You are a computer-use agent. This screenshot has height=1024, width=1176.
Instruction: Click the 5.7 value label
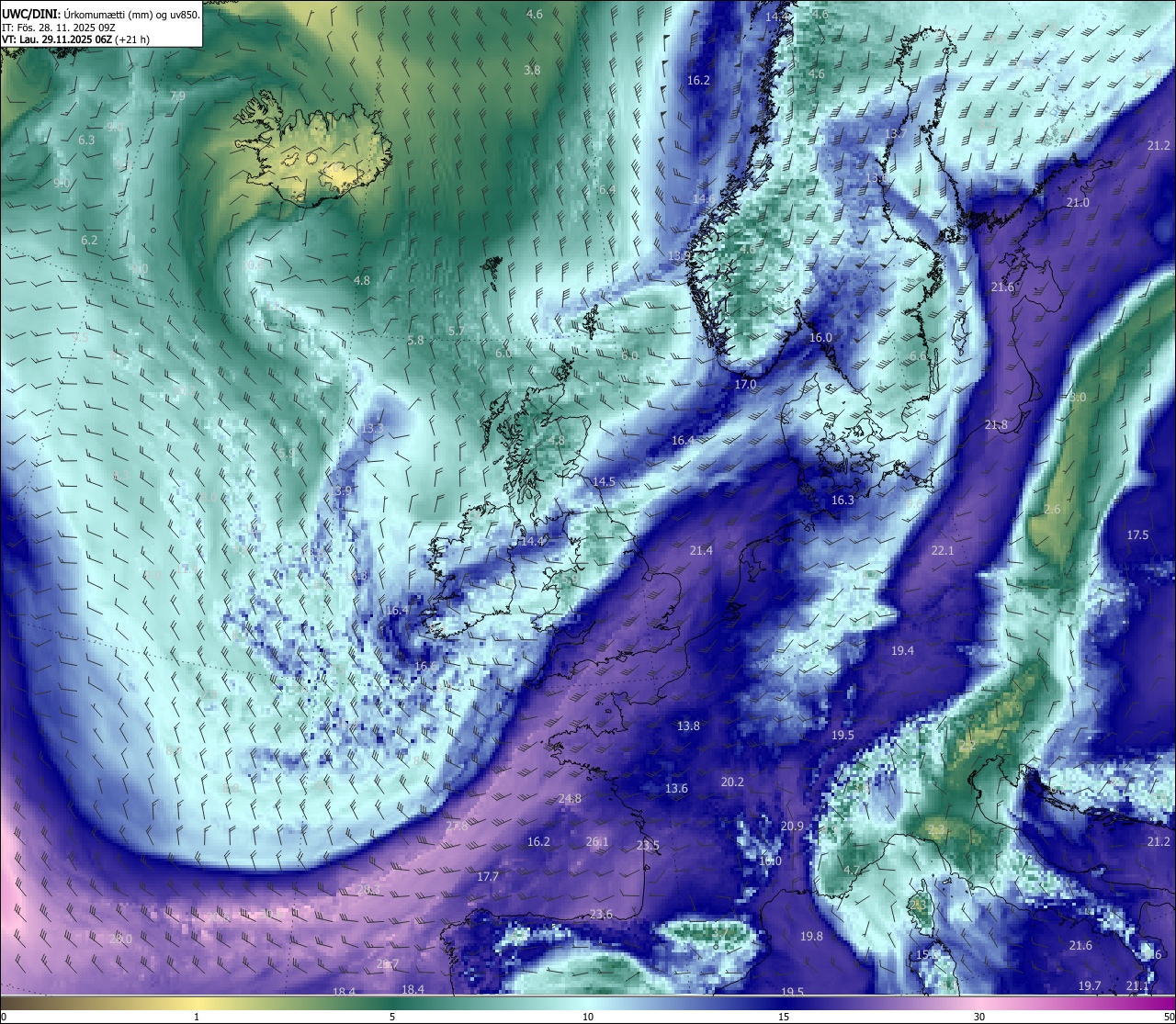click(457, 331)
